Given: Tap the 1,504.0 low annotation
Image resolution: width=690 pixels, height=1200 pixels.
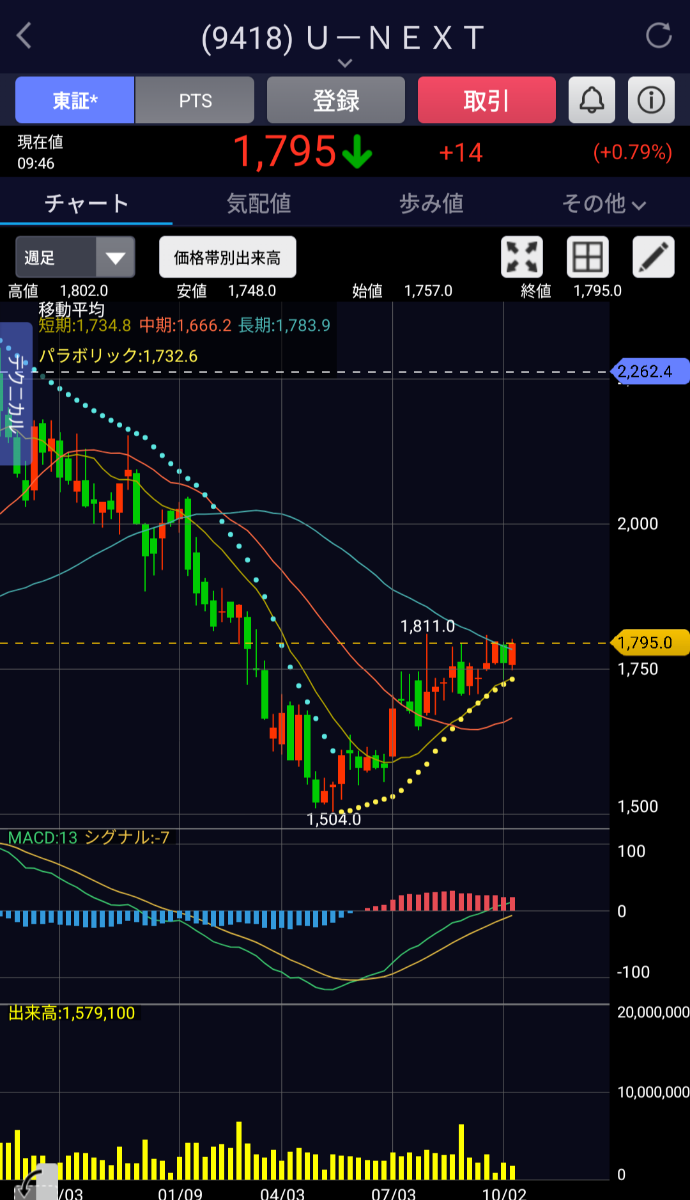Looking at the screenshot, I should click(333, 819).
